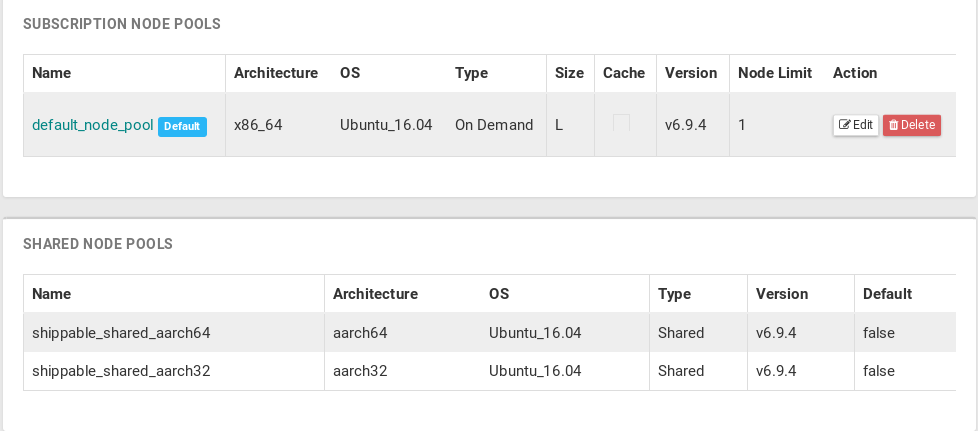
Task: Click the Subscription Node Pools heading
Action: [x=122, y=23]
